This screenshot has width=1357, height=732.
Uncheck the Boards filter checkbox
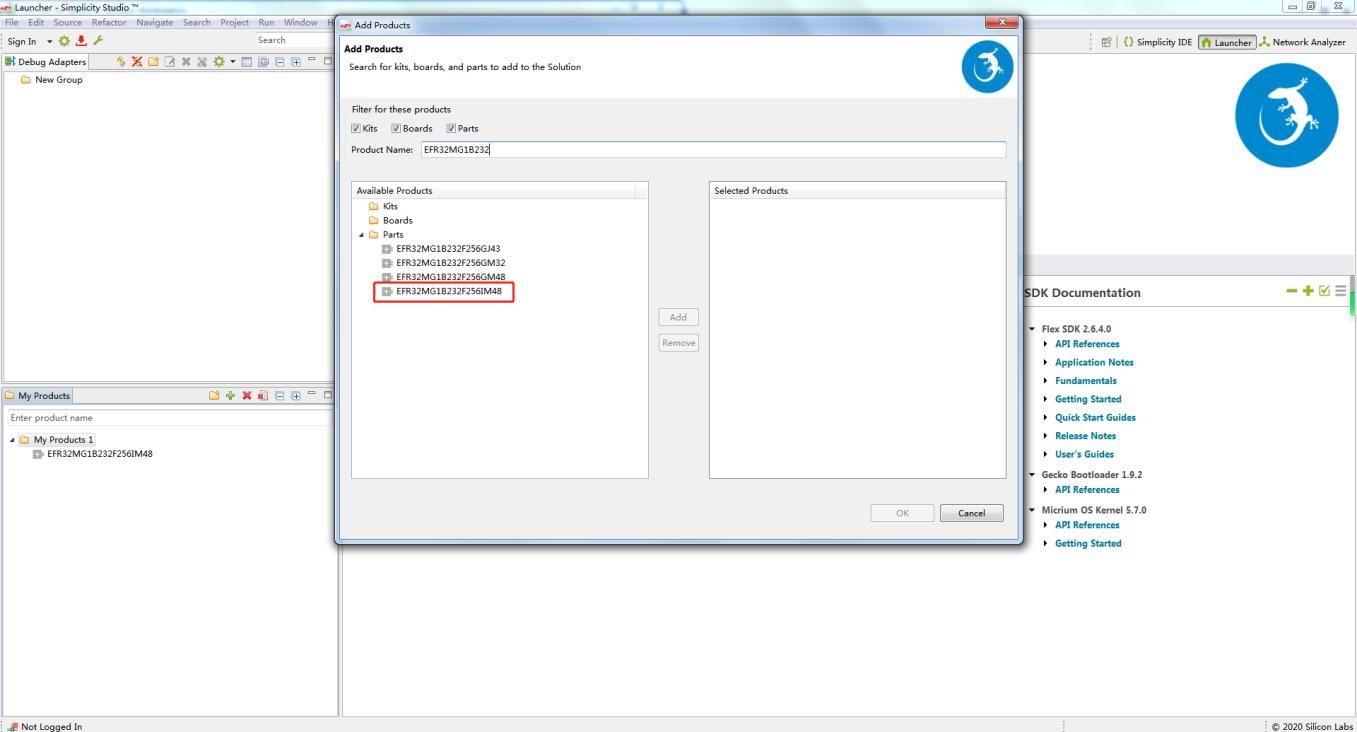point(396,128)
